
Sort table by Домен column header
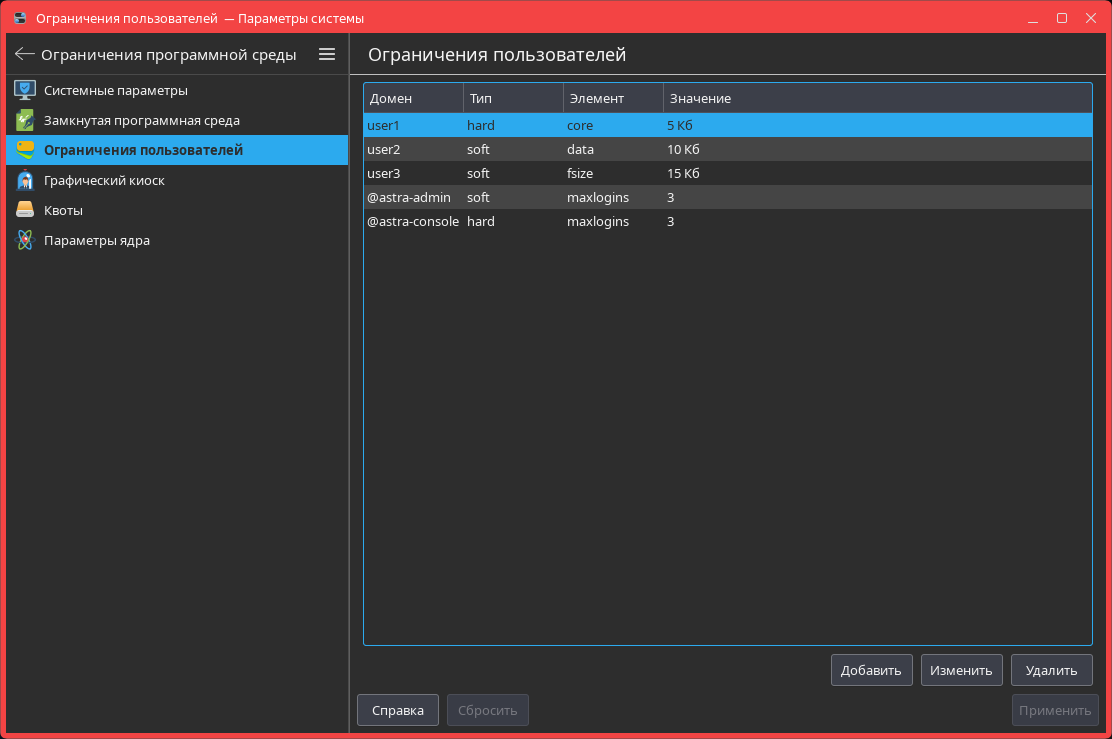click(x=412, y=98)
